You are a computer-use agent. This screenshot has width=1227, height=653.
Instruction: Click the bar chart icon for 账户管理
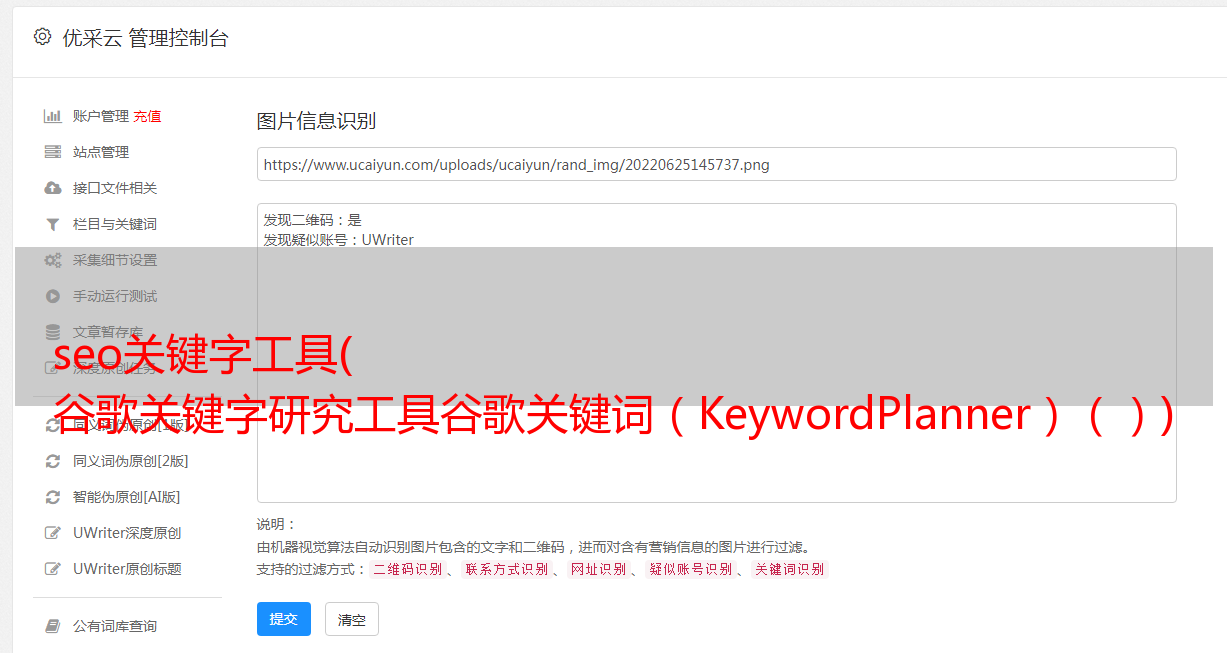53,116
